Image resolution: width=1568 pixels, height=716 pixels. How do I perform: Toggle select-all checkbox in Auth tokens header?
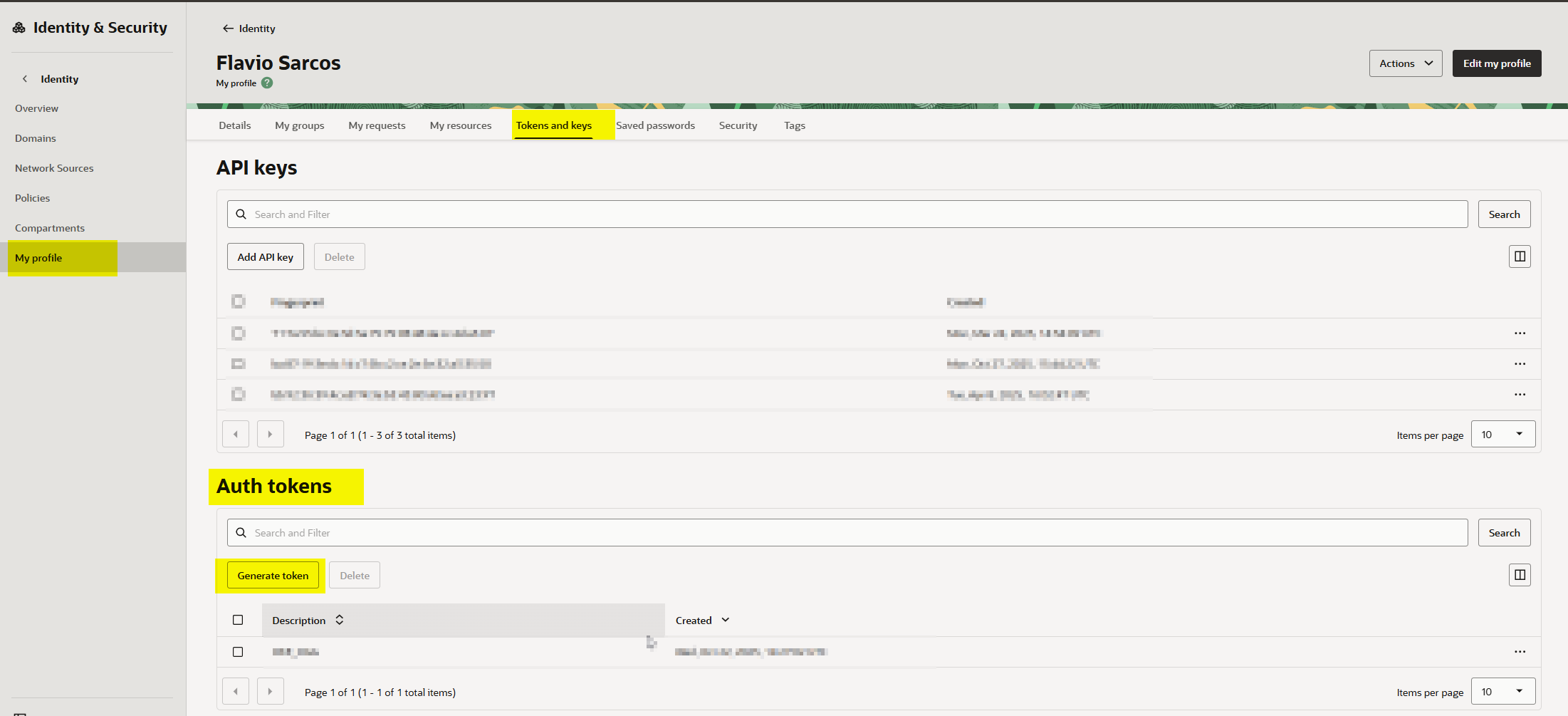tap(238, 620)
